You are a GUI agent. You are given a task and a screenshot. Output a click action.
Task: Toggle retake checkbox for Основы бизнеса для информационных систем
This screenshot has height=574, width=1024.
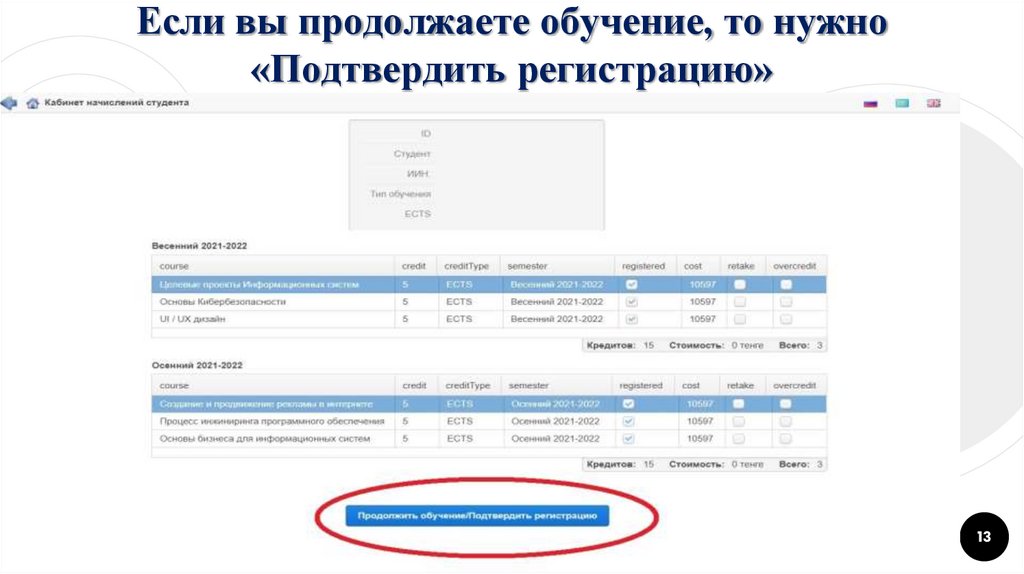739,439
